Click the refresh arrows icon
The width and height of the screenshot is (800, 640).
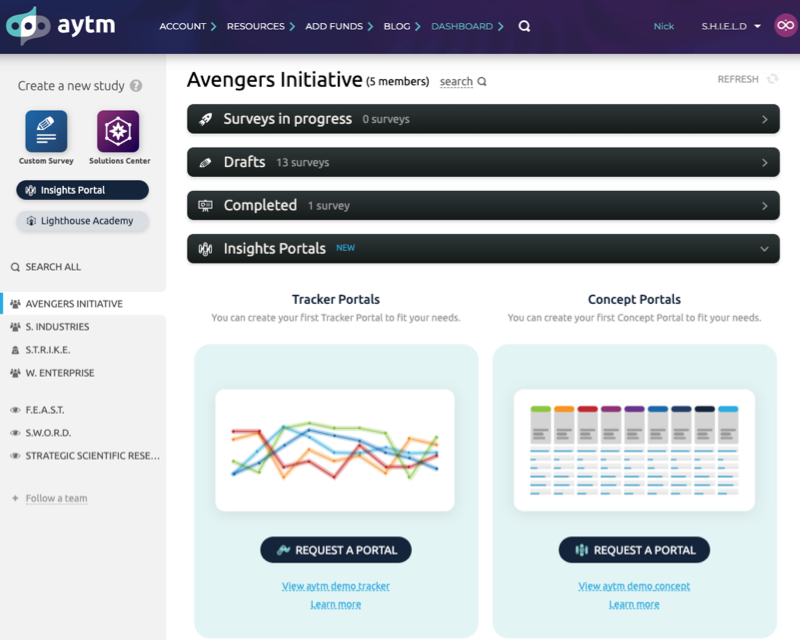coord(772,79)
